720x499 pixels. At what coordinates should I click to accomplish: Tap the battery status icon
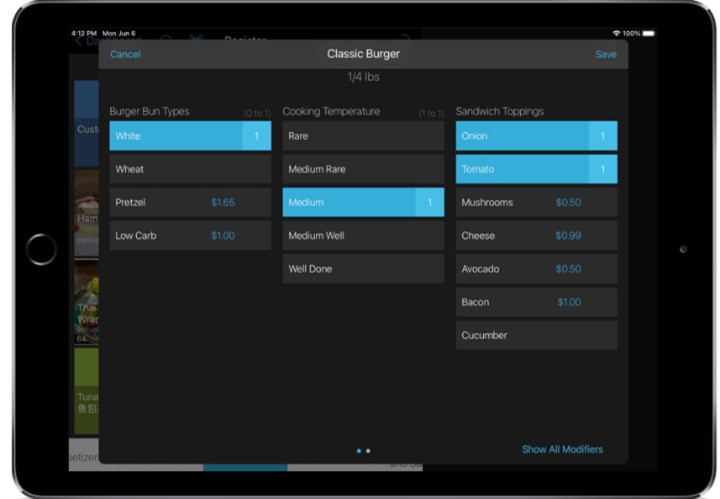[648, 33]
